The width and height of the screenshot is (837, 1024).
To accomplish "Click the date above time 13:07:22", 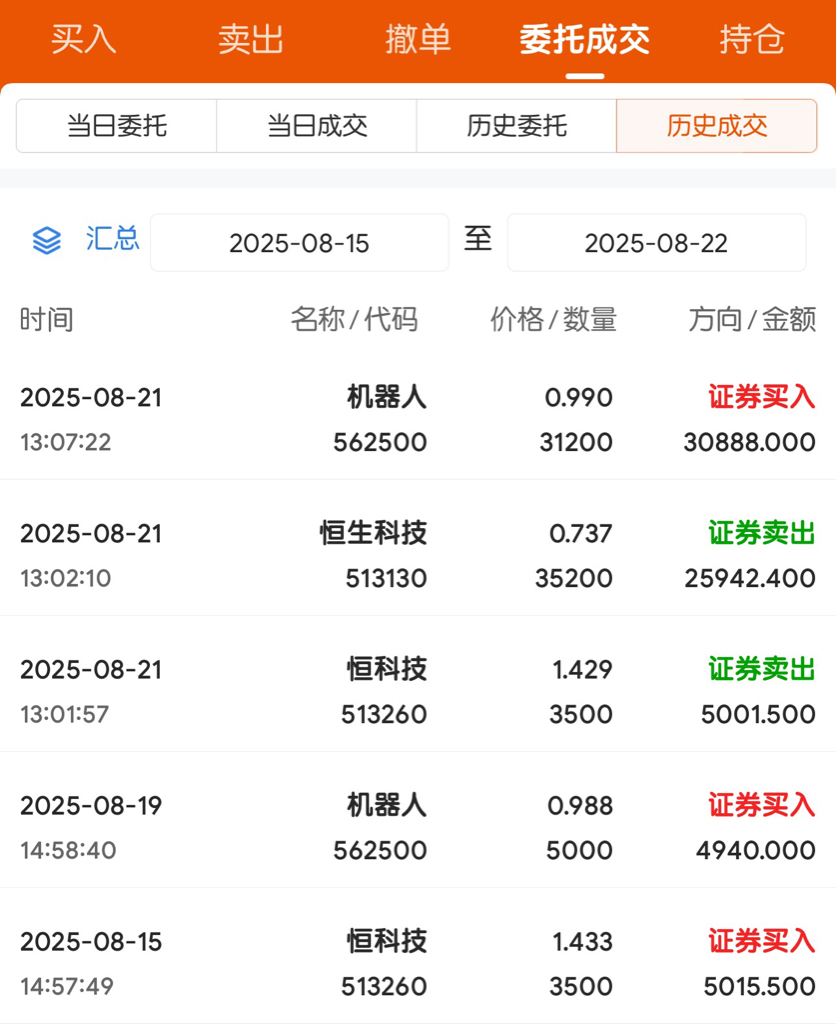I will pos(91,397).
